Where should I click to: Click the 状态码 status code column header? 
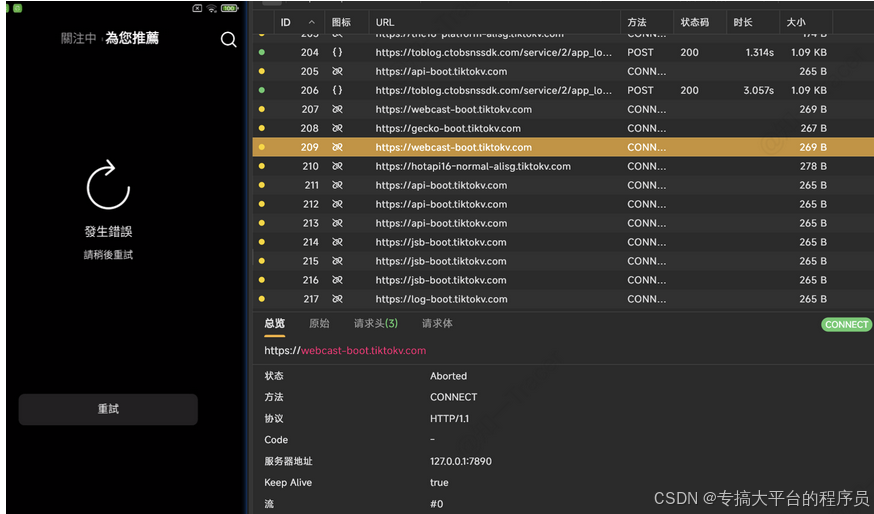tap(695, 22)
